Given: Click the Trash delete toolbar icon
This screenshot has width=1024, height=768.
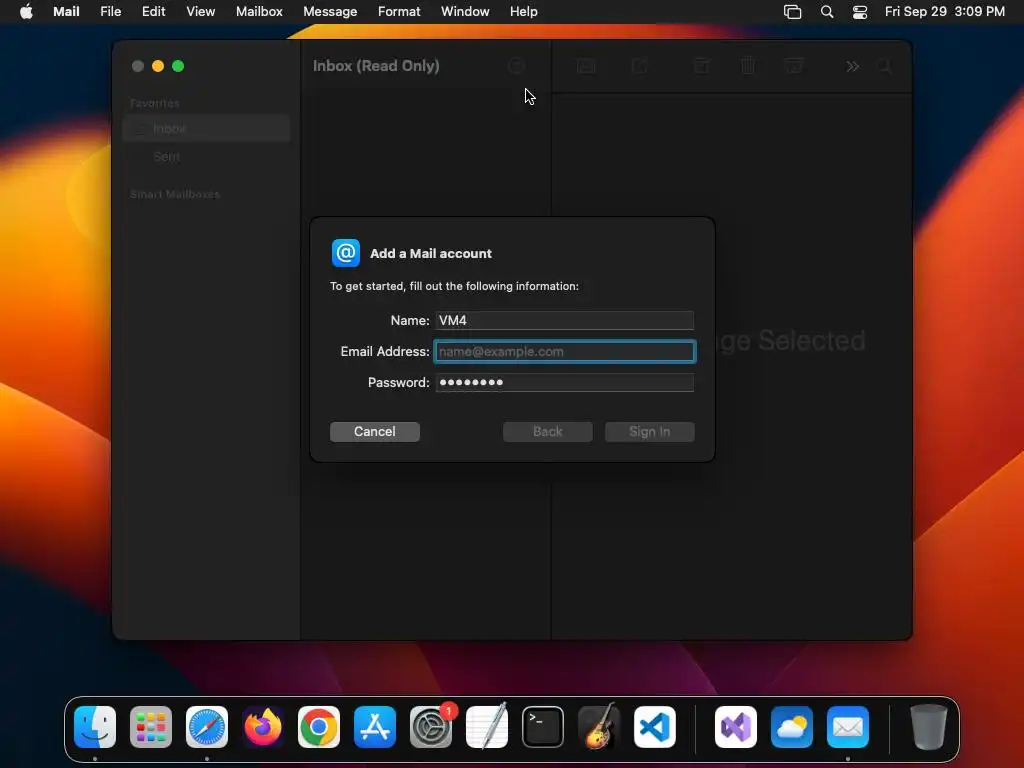Looking at the screenshot, I should (748, 66).
